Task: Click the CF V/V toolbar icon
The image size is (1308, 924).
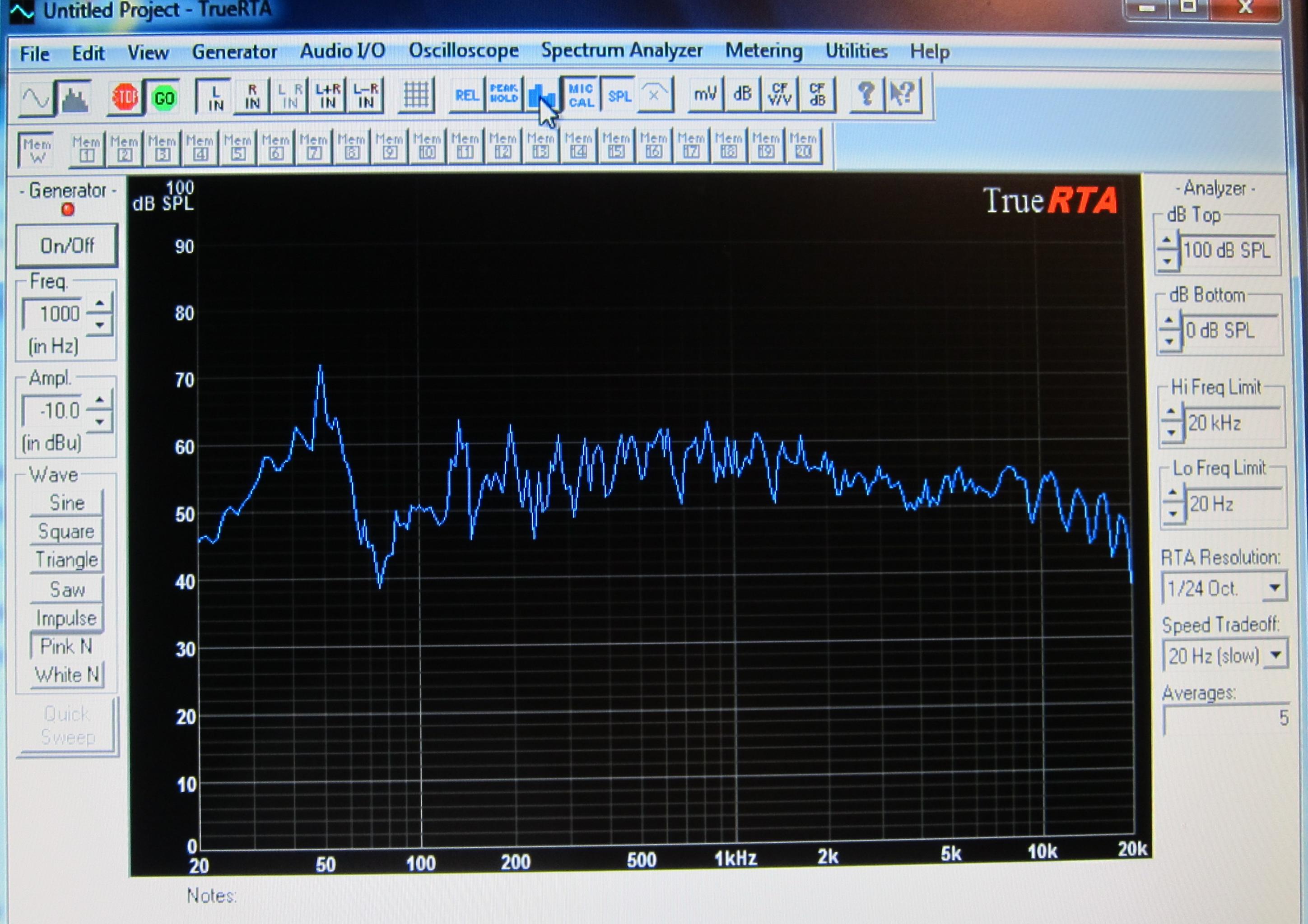Action: (780, 93)
